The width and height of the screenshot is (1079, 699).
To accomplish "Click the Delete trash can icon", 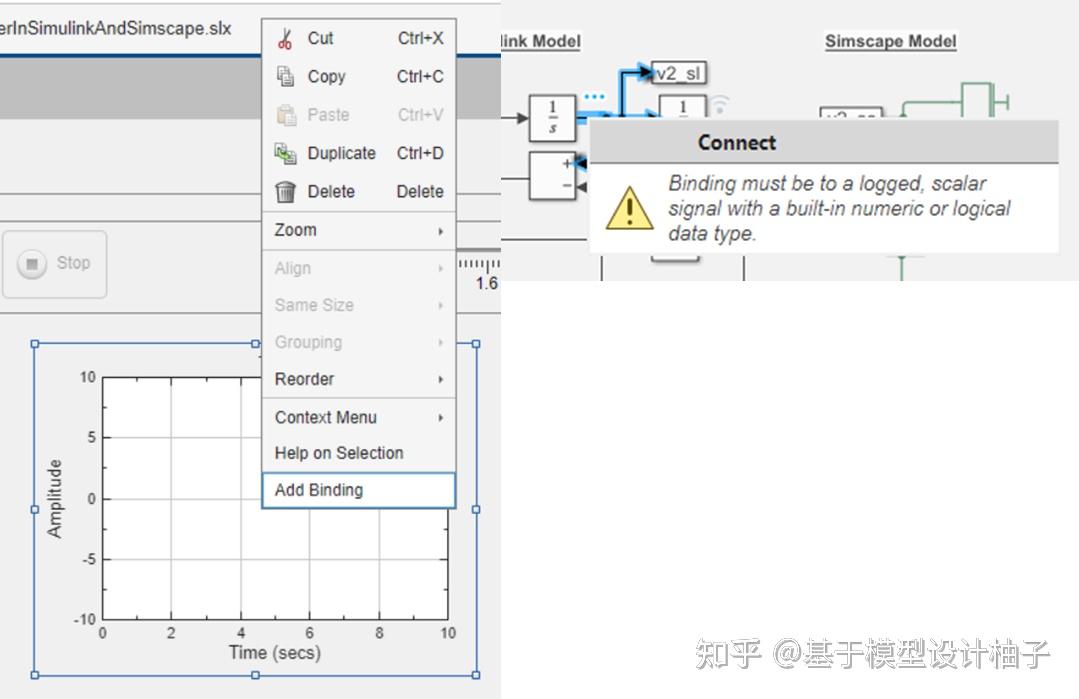I will coord(284,191).
